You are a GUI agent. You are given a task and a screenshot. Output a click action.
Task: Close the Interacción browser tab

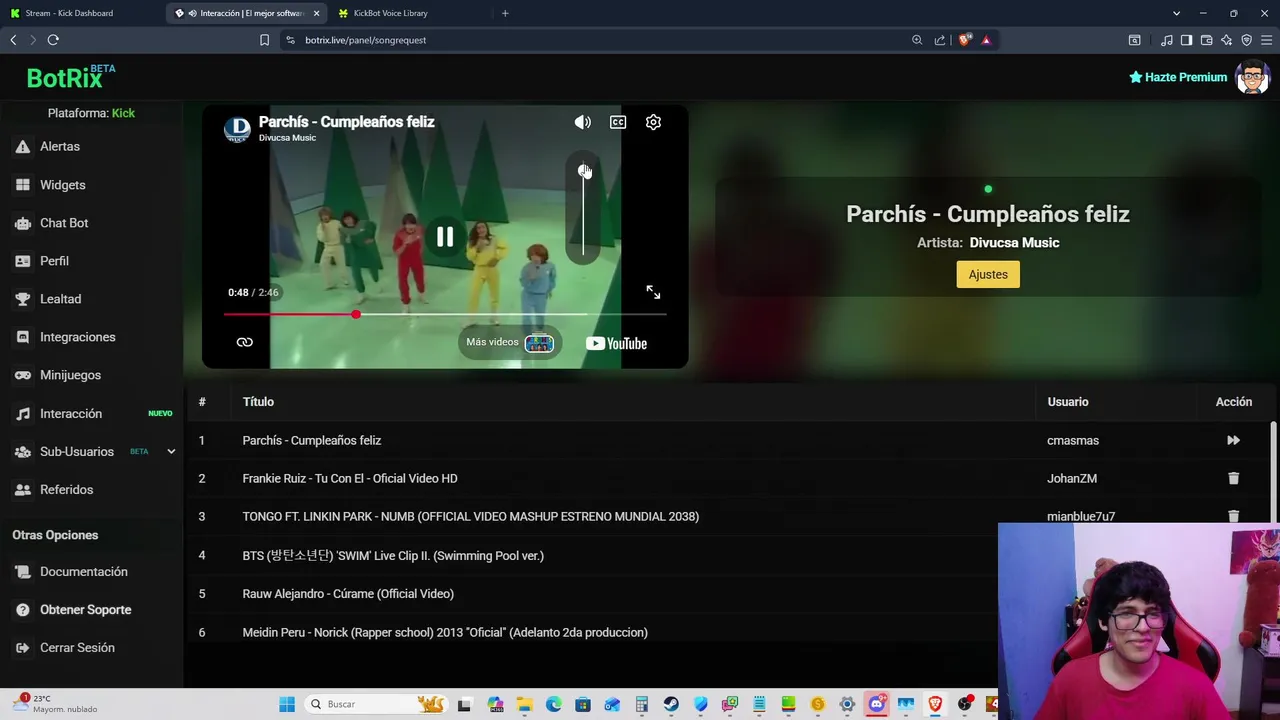tap(317, 13)
